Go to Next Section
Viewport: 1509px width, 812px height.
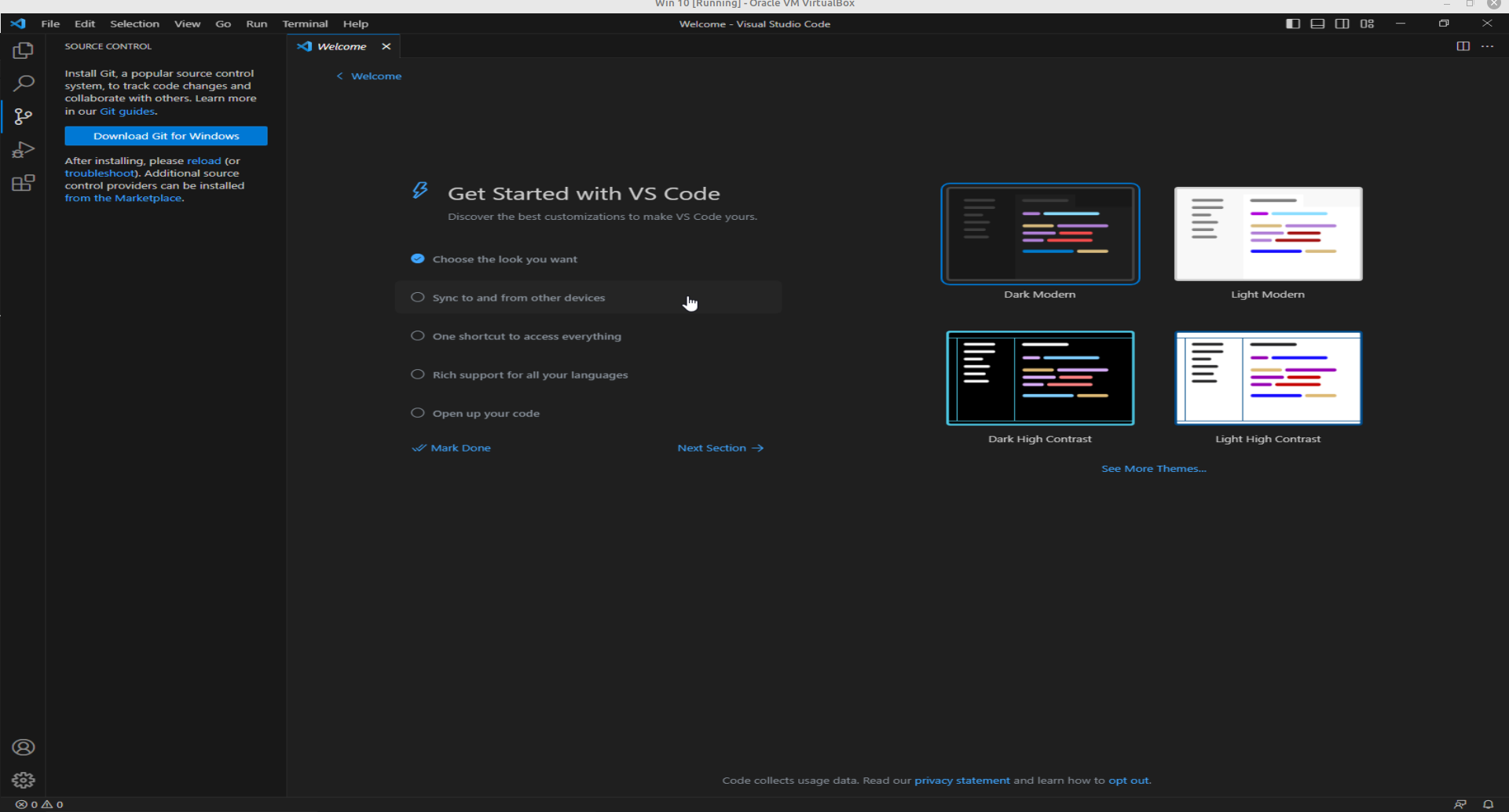[x=720, y=448]
